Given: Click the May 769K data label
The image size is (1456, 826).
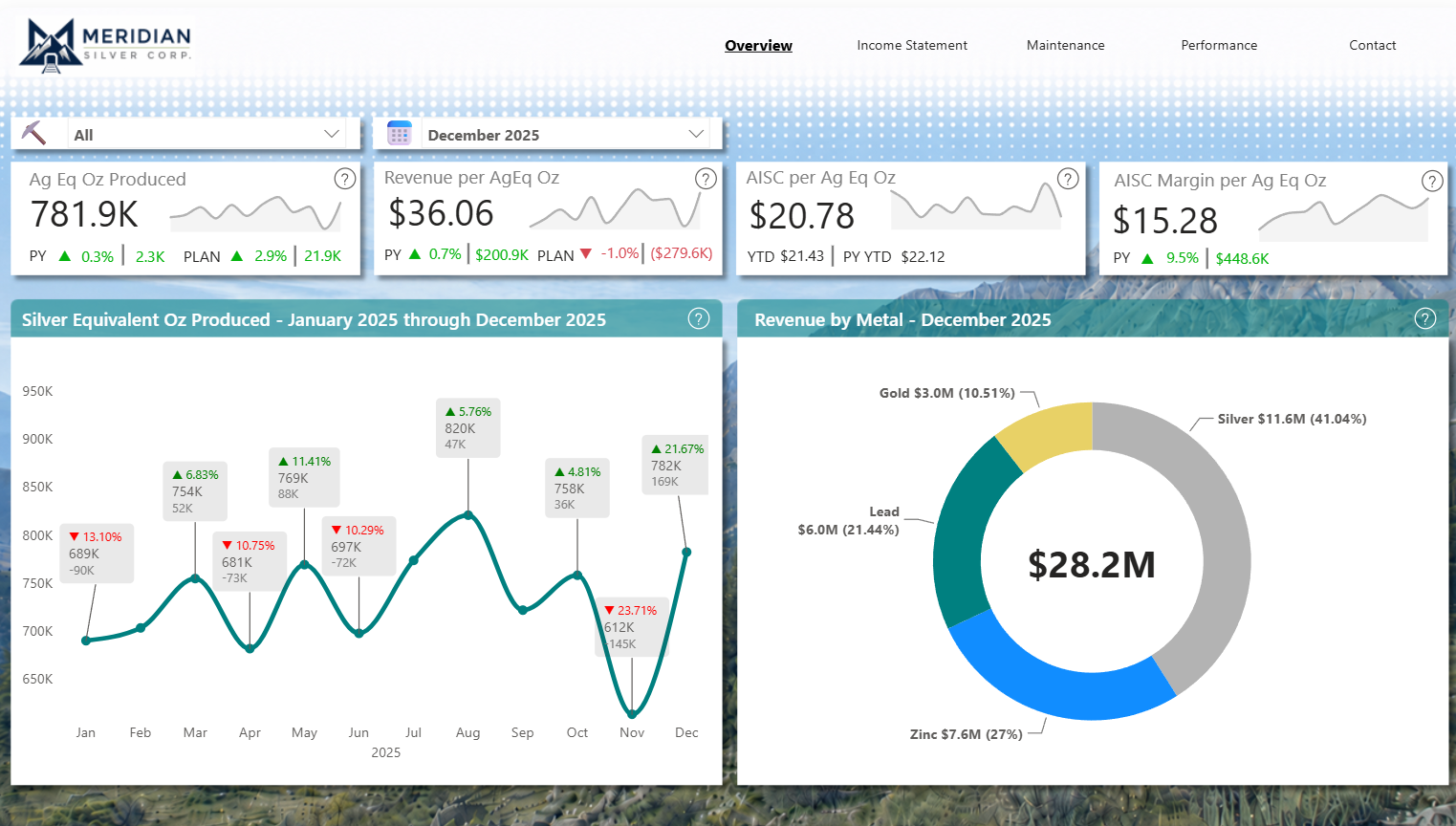Looking at the screenshot, I should tap(305, 477).
